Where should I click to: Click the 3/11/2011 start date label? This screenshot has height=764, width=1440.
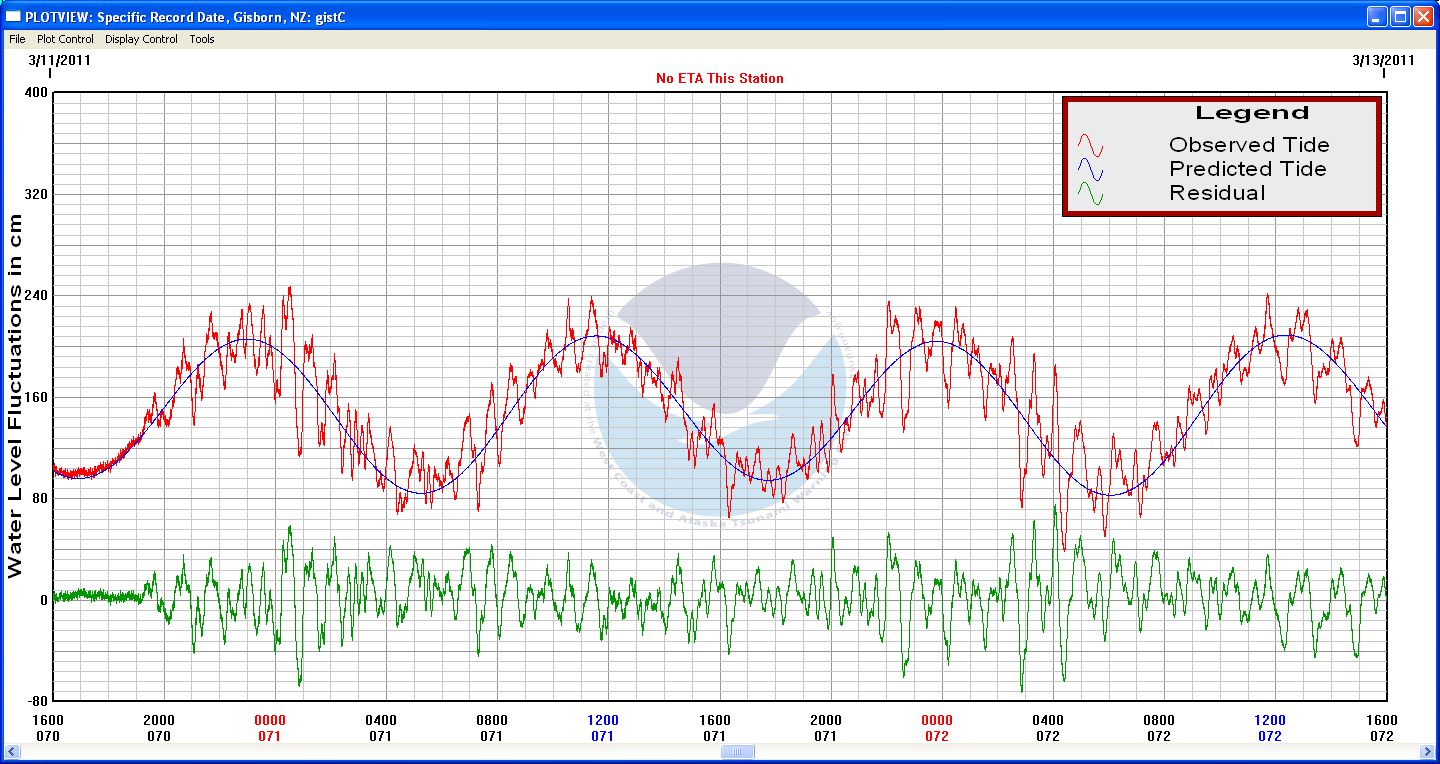click(x=60, y=59)
